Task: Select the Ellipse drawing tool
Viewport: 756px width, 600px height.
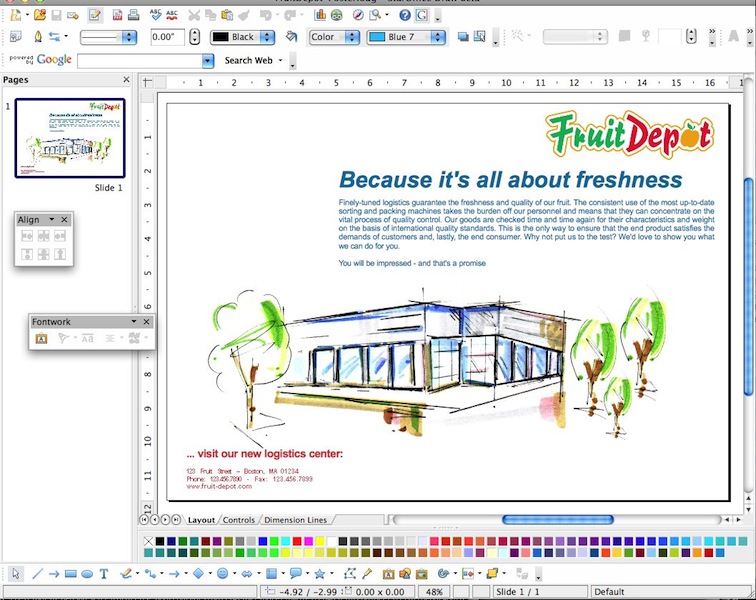Action: coord(87,574)
